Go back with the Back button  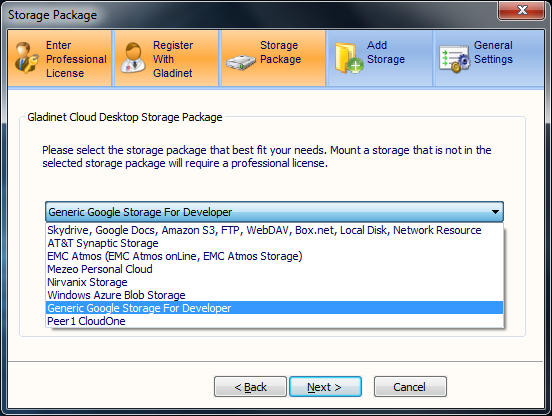pos(250,387)
